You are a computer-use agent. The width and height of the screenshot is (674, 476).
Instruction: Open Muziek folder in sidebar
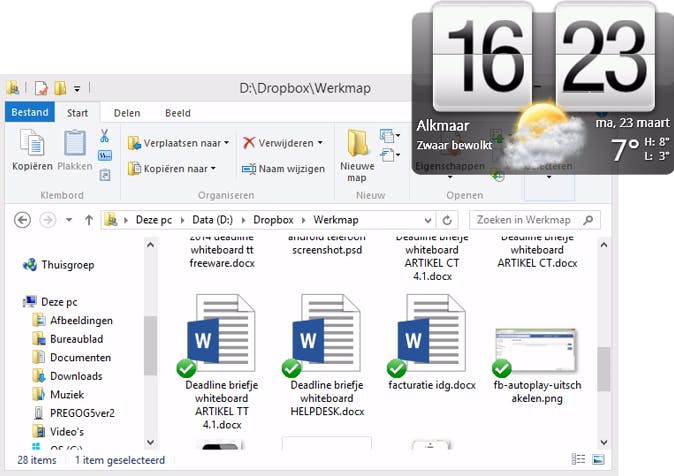(x=58, y=394)
